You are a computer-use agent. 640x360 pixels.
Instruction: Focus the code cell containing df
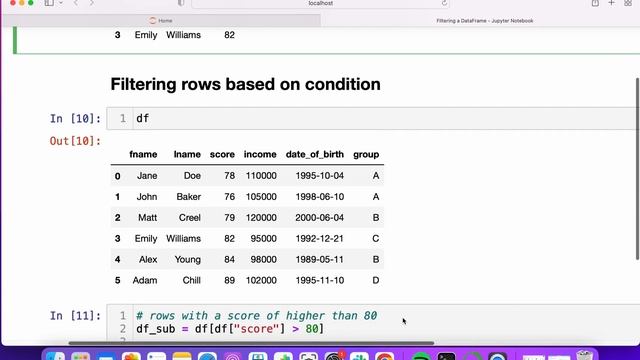[373, 118]
